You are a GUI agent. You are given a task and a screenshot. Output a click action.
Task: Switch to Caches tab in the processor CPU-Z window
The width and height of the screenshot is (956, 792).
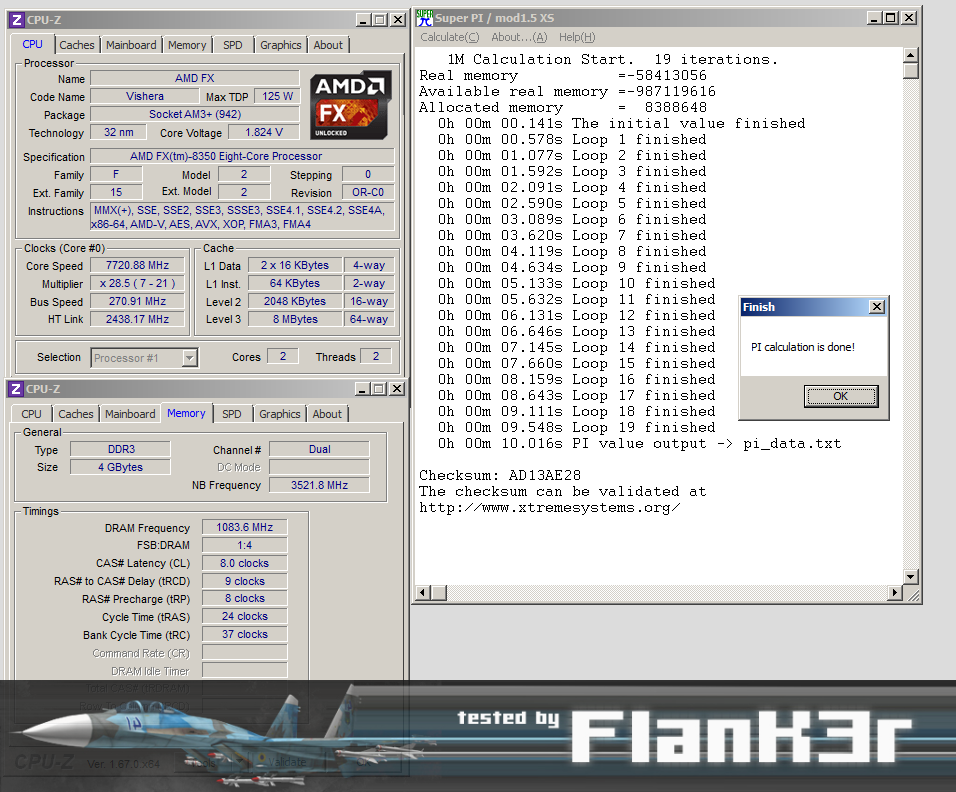(x=77, y=45)
